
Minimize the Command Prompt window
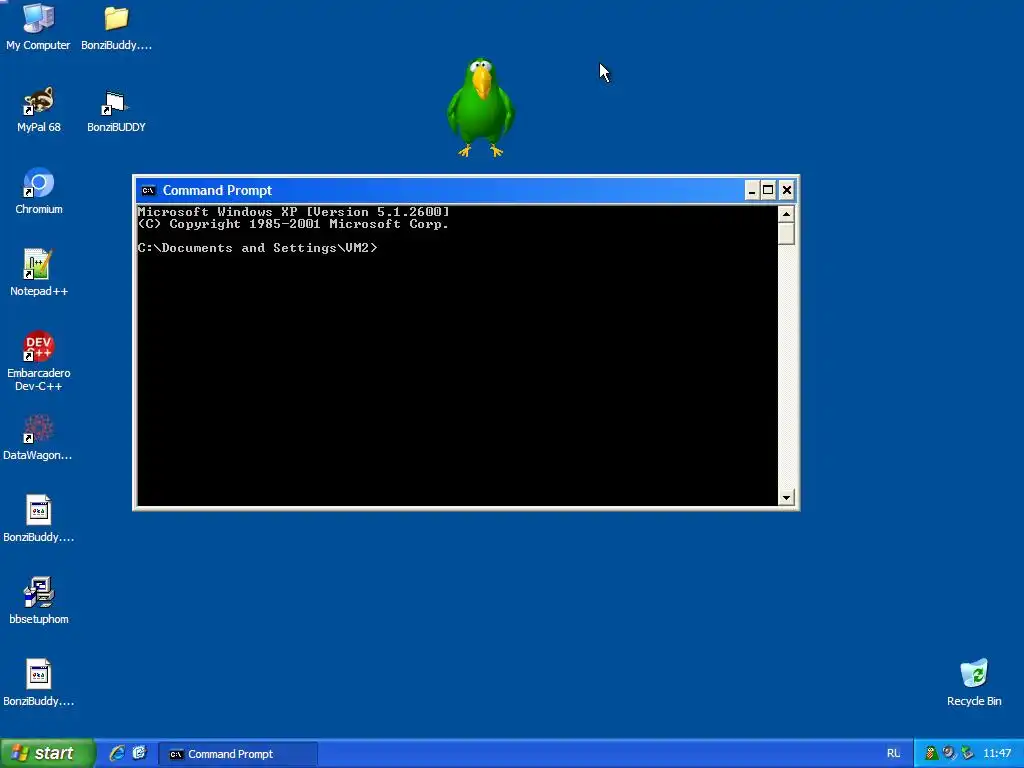[752, 190]
